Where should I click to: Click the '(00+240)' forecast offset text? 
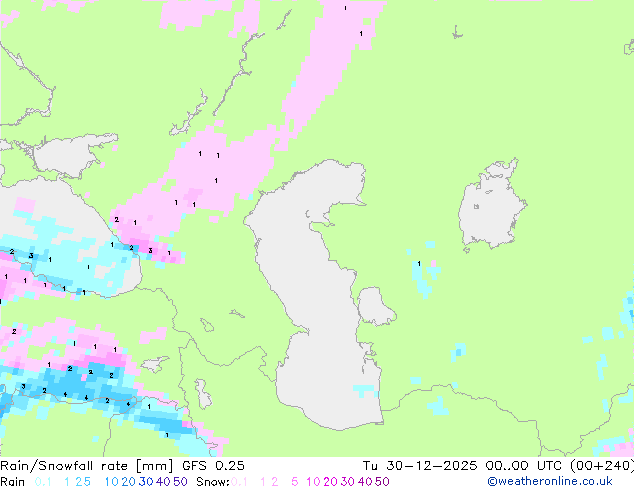tap(602, 466)
